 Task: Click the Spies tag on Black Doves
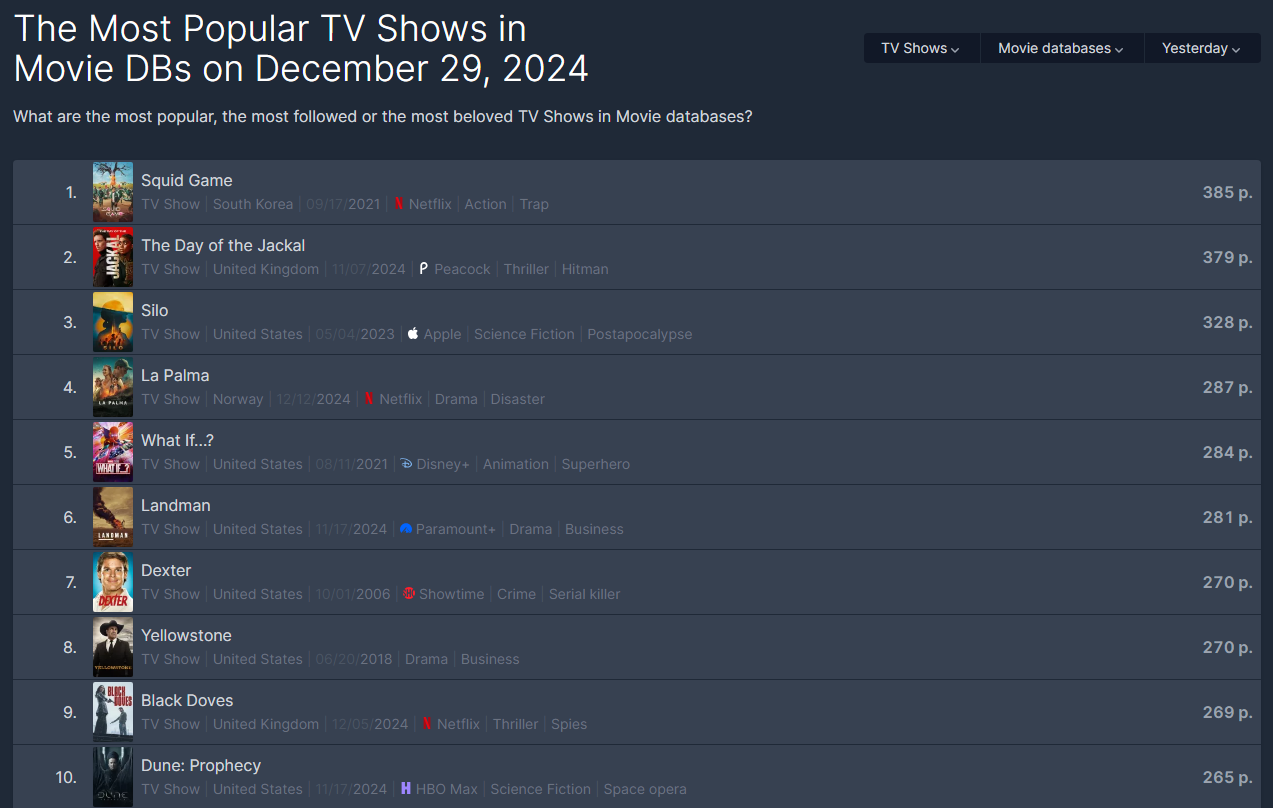[x=569, y=724]
